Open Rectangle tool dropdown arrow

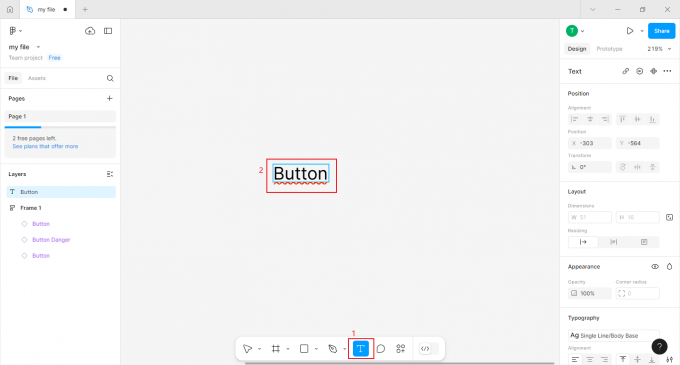point(316,349)
